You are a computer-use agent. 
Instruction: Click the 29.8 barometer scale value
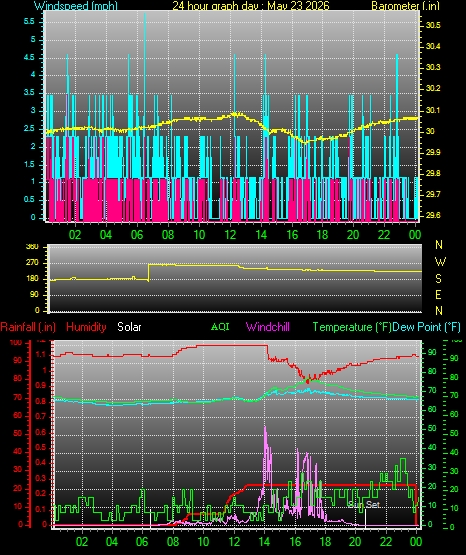pyautogui.click(x=433, y=173)
